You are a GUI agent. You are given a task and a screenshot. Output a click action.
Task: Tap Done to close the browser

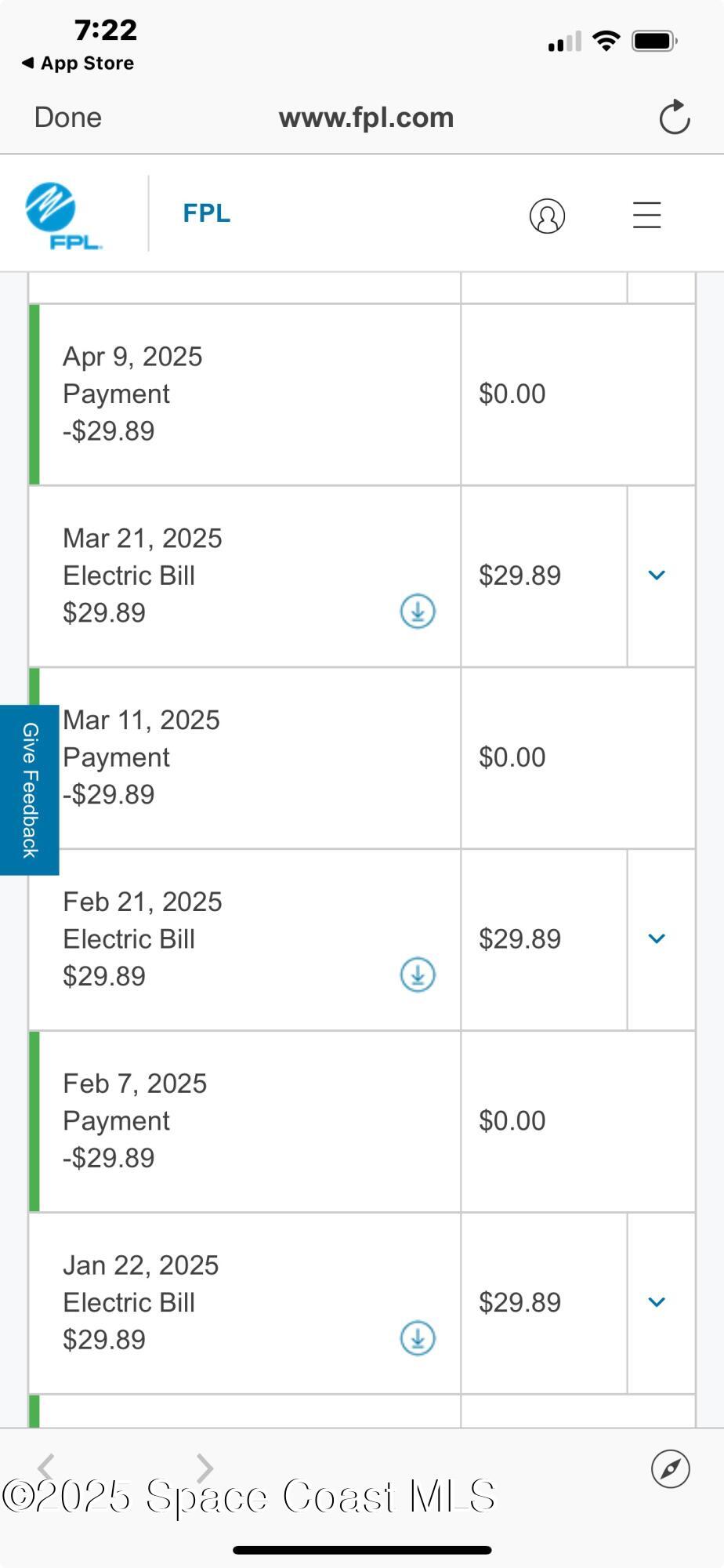(68, 118)
